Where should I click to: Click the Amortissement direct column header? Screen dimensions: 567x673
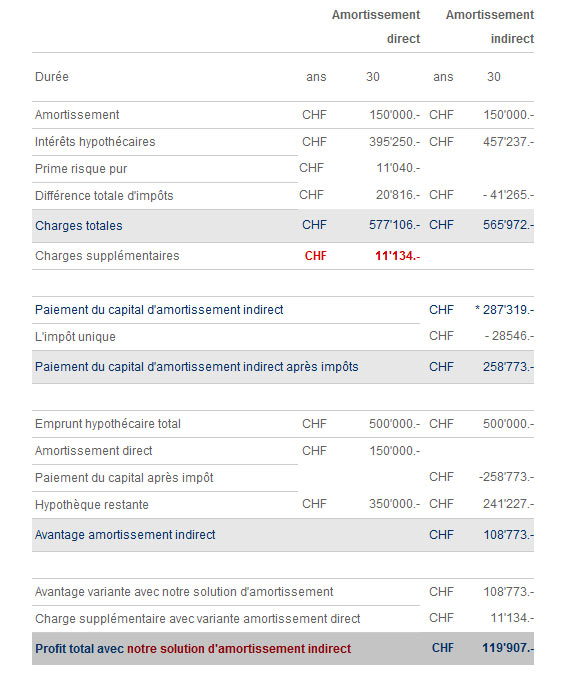click(x=376, y=27)
